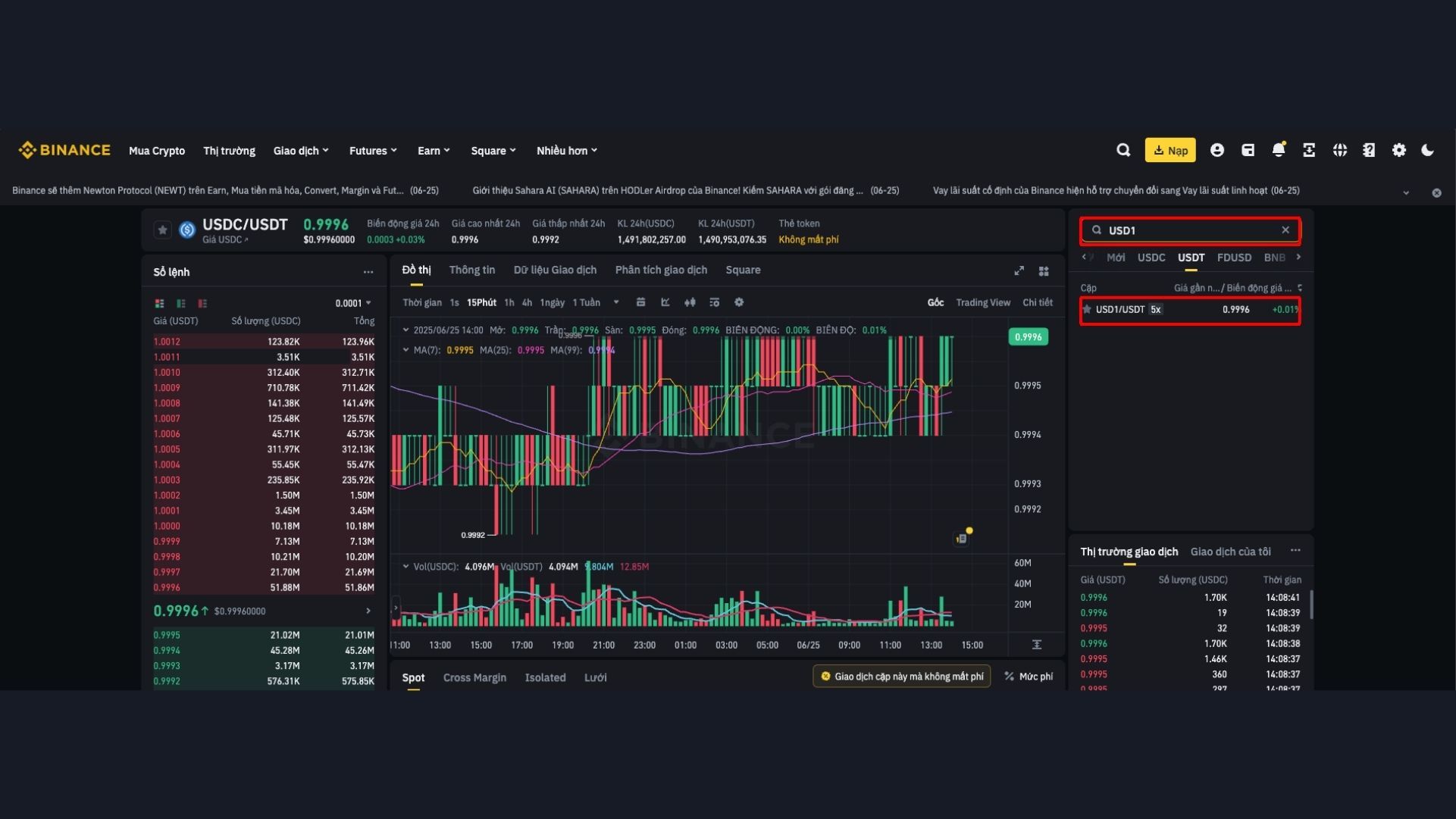The image size is (1456, 819).
Task: Change the candlestick chart type icon
Action: [690, 302]
